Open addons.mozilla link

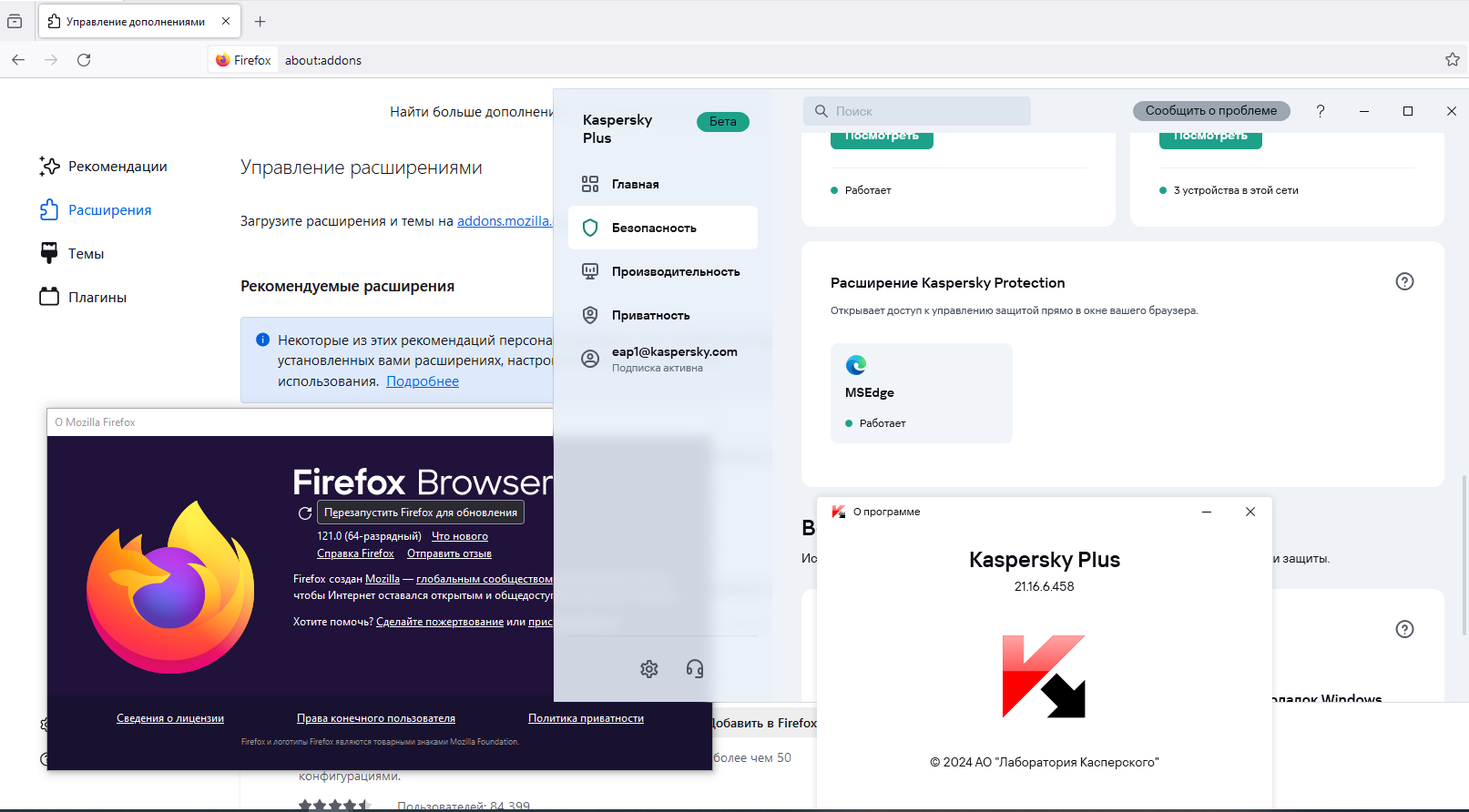point(505,221)
